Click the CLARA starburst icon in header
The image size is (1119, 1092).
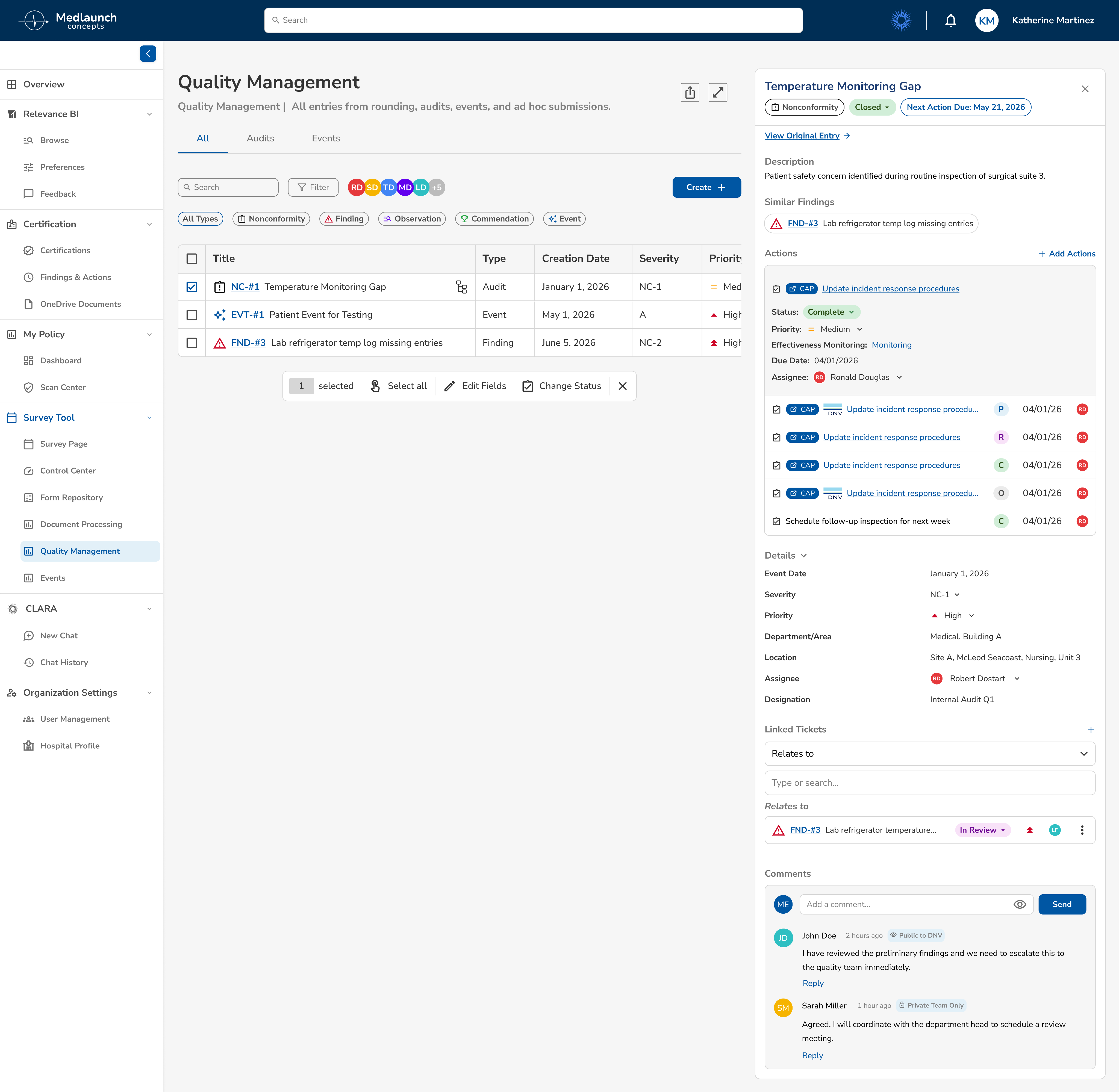pyautogui.click(x=901, y=21)
